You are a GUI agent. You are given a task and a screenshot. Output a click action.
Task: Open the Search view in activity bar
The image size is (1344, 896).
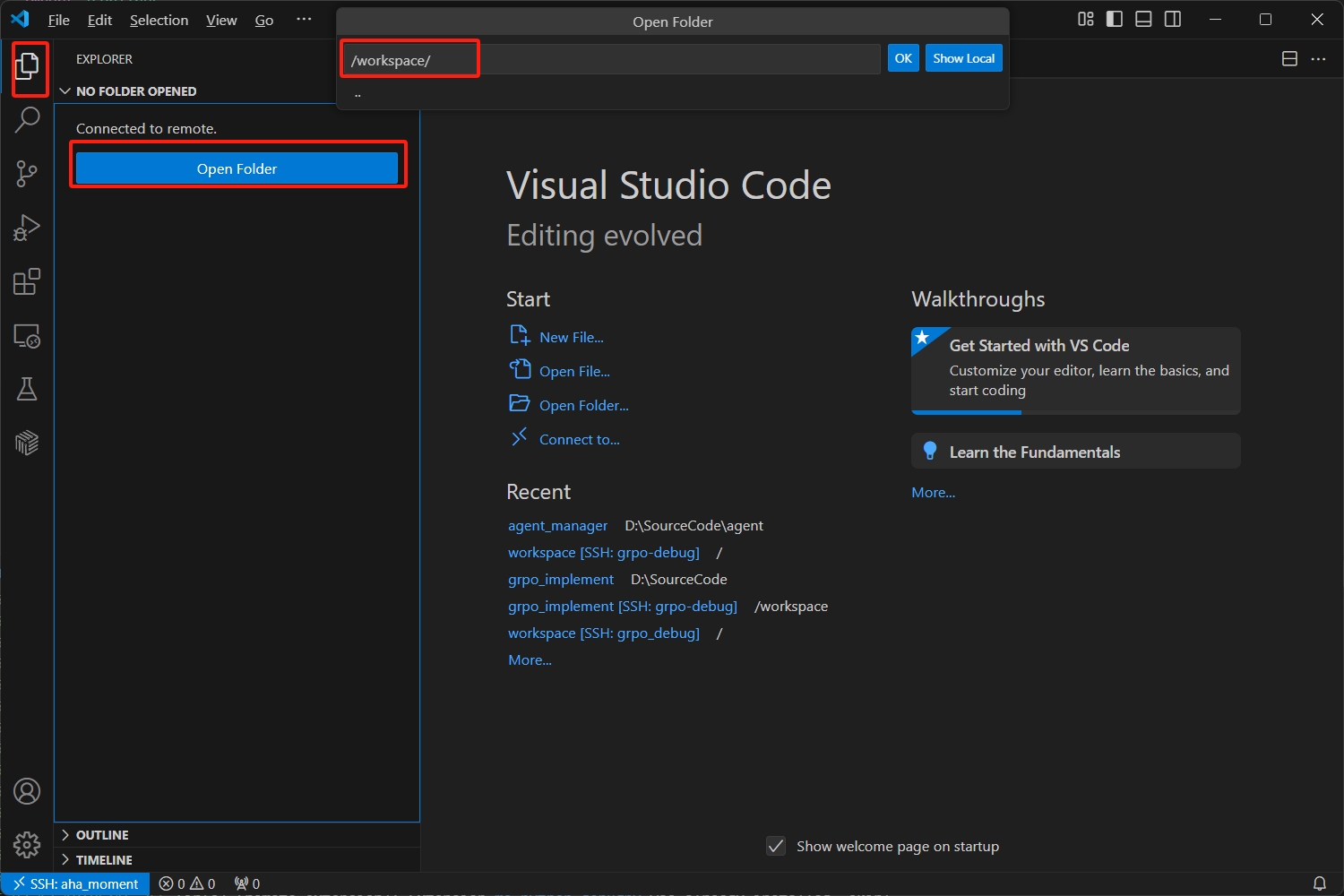coord(27,119)
